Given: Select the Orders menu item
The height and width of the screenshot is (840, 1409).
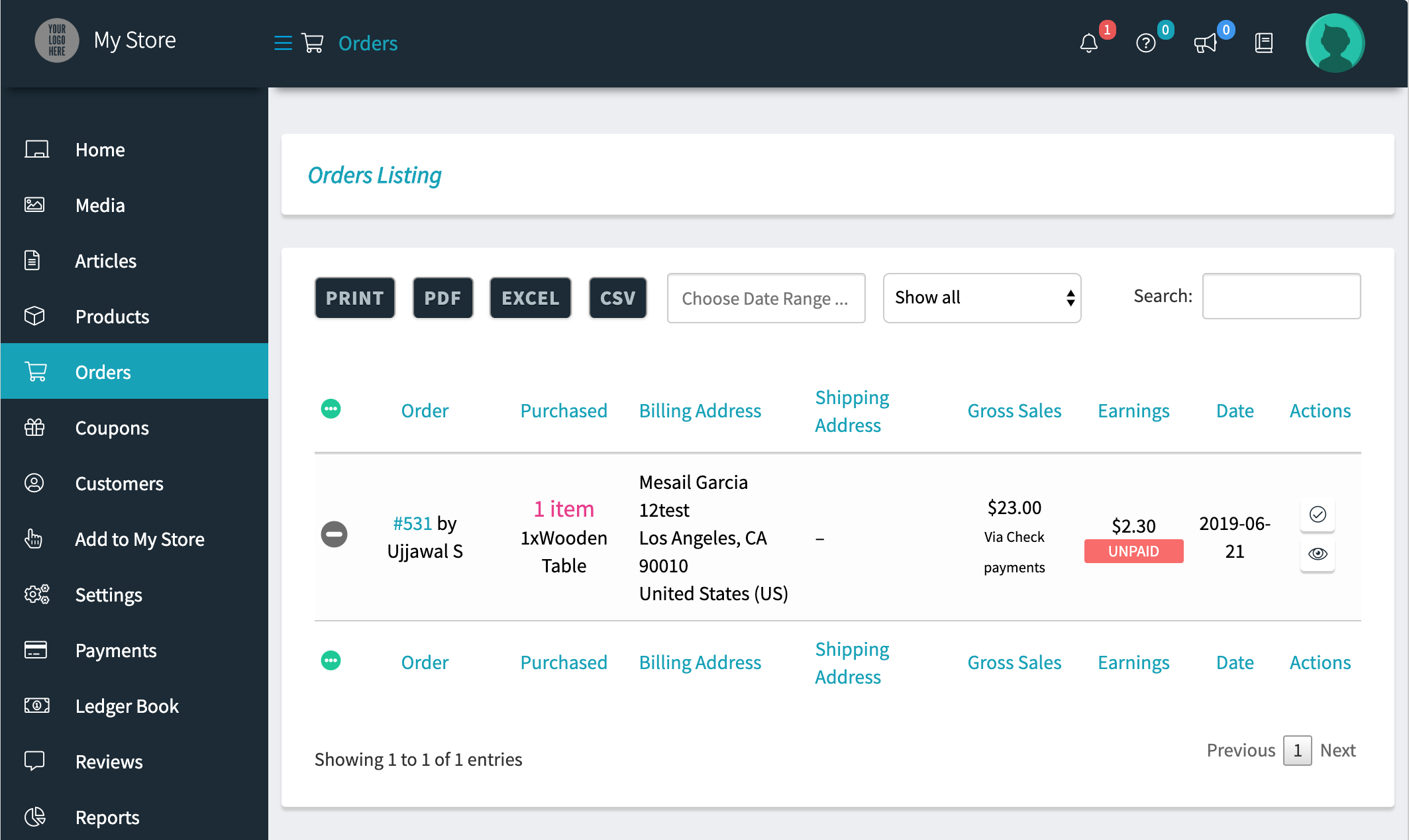Looking at the screenshot, I should coord(103,372).
